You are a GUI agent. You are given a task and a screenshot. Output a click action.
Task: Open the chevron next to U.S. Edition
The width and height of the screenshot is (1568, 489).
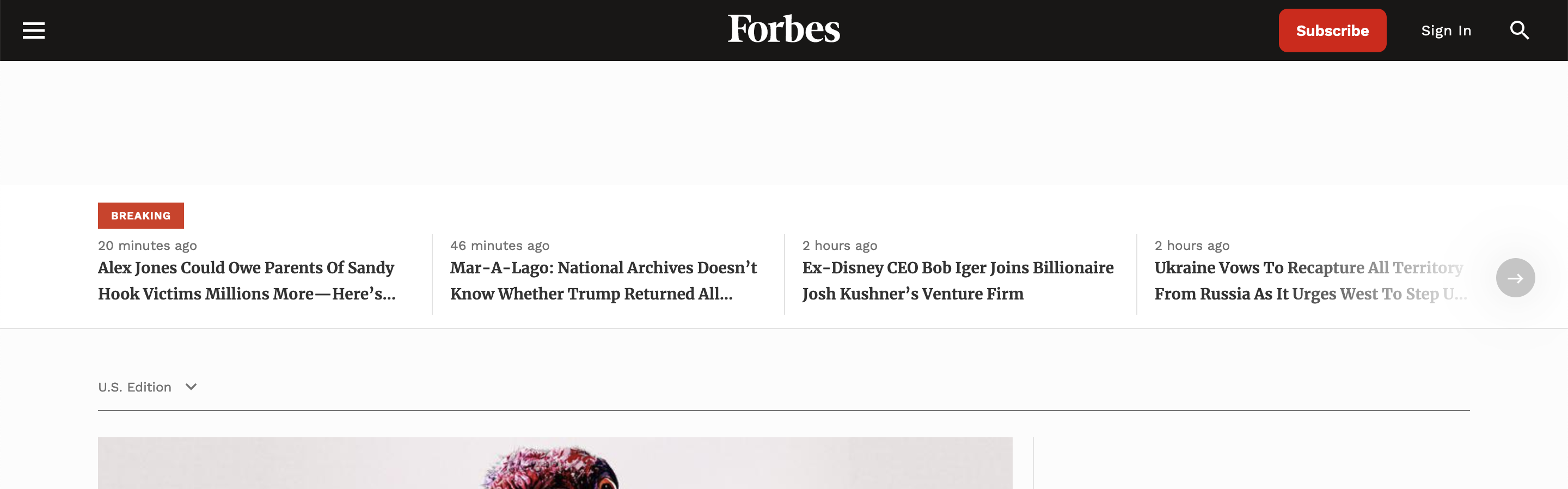point(191,387)
